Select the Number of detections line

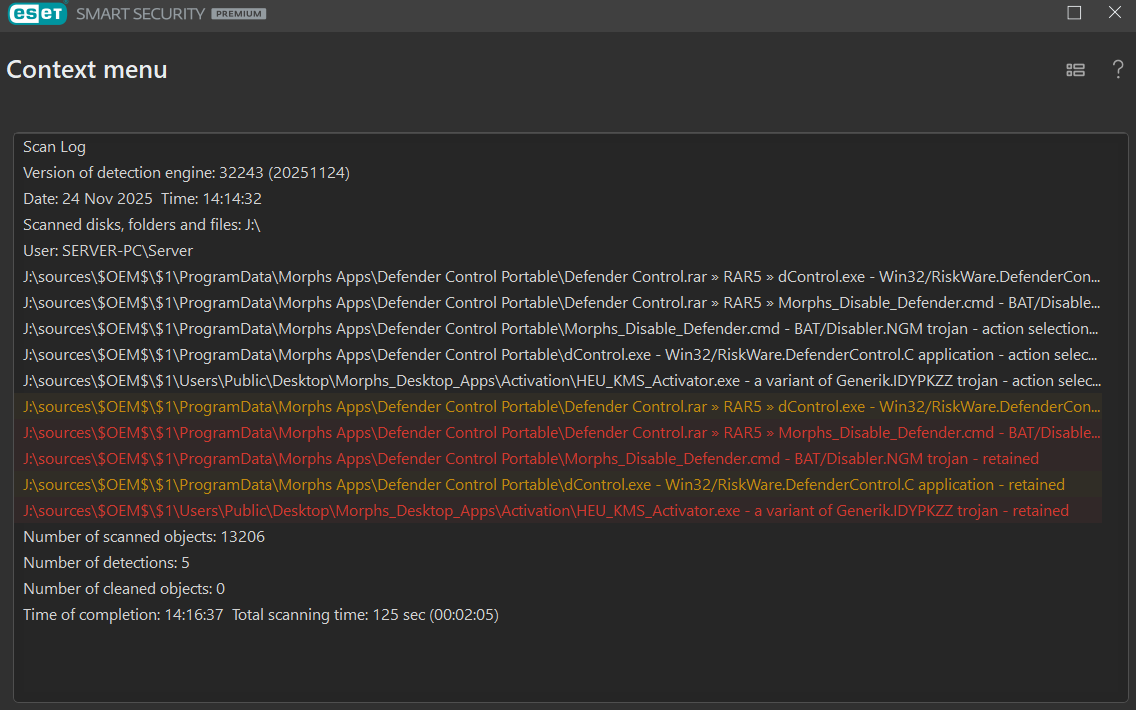coord(106,563)
